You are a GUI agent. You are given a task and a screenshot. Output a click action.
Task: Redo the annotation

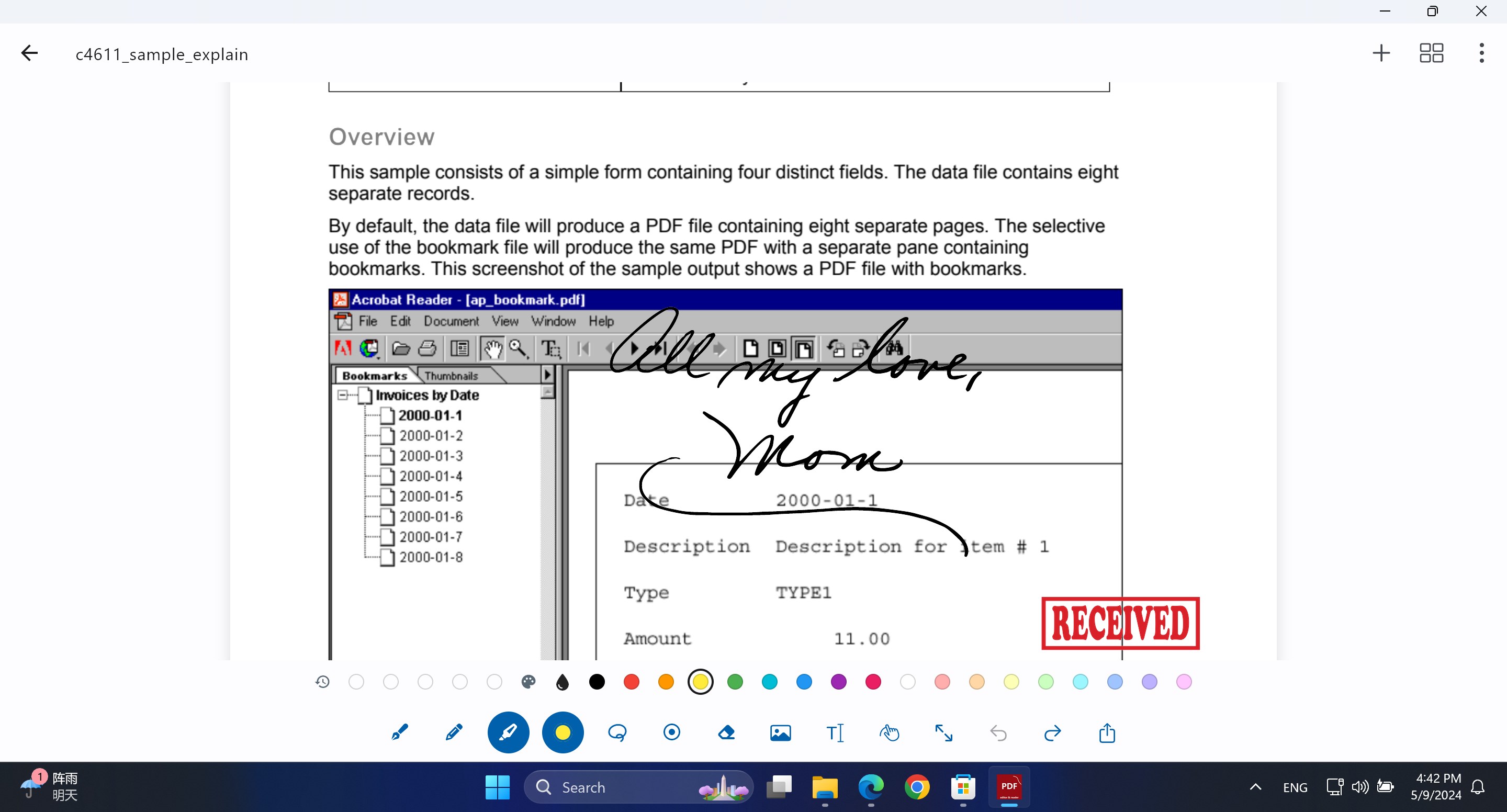1052,732
